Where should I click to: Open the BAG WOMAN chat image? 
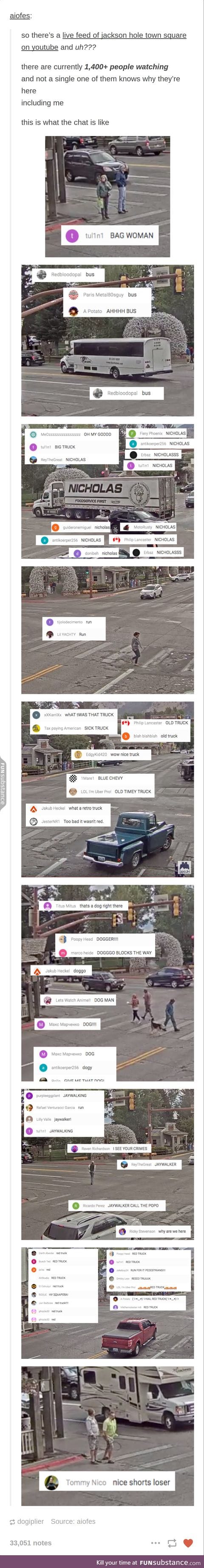point(108,197)
